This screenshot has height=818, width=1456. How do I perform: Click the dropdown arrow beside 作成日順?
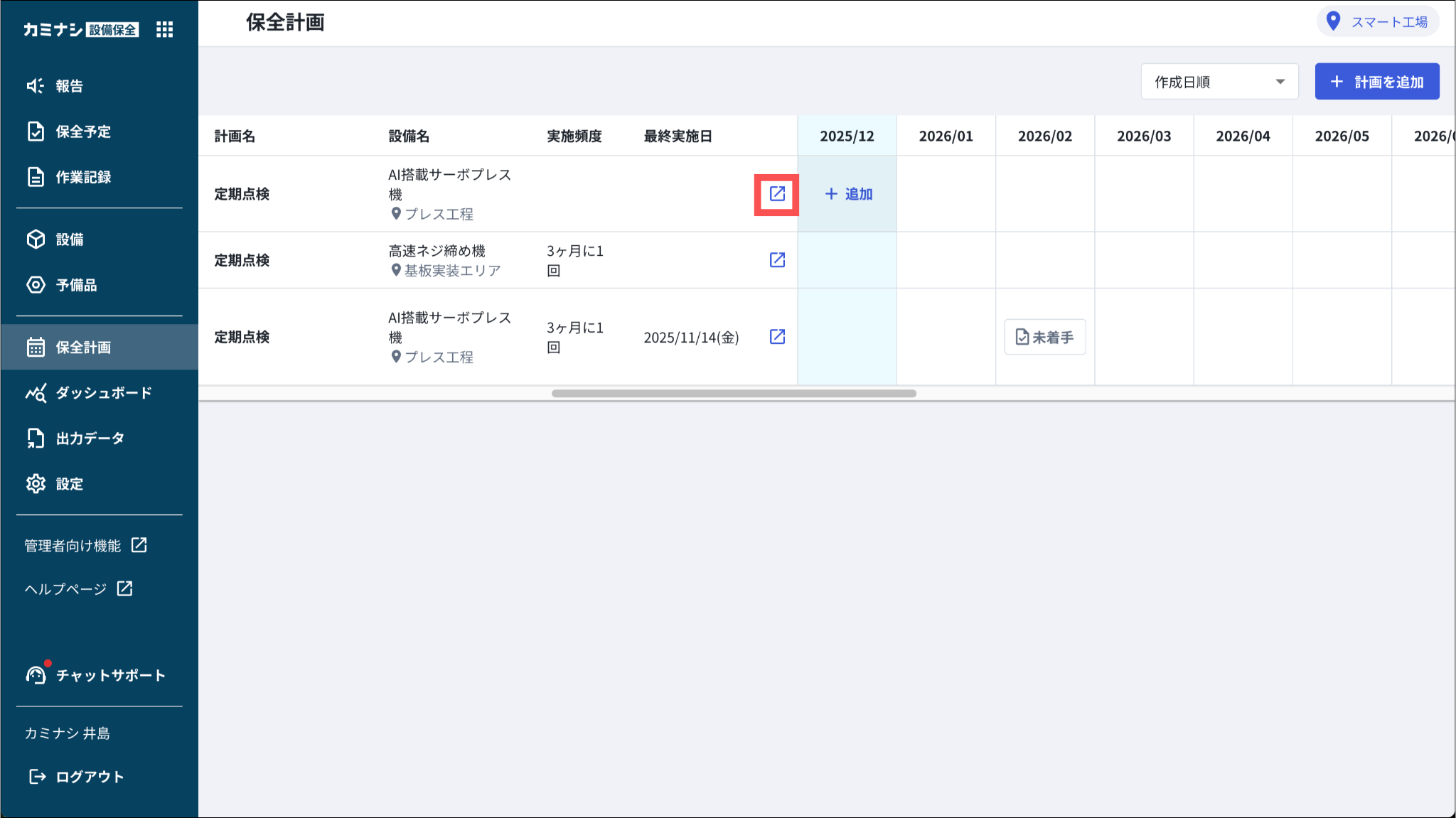[1280, 82]
